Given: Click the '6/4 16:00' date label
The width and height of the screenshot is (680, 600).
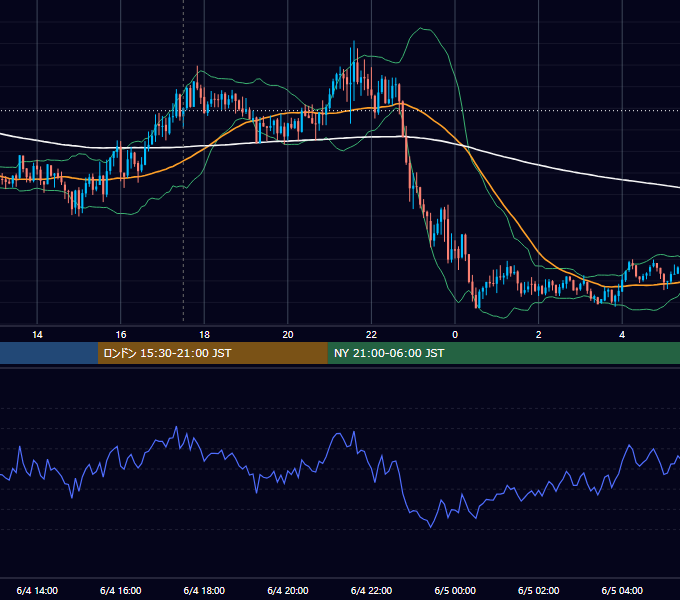Looking at the screenshot, I should [121, 590].
